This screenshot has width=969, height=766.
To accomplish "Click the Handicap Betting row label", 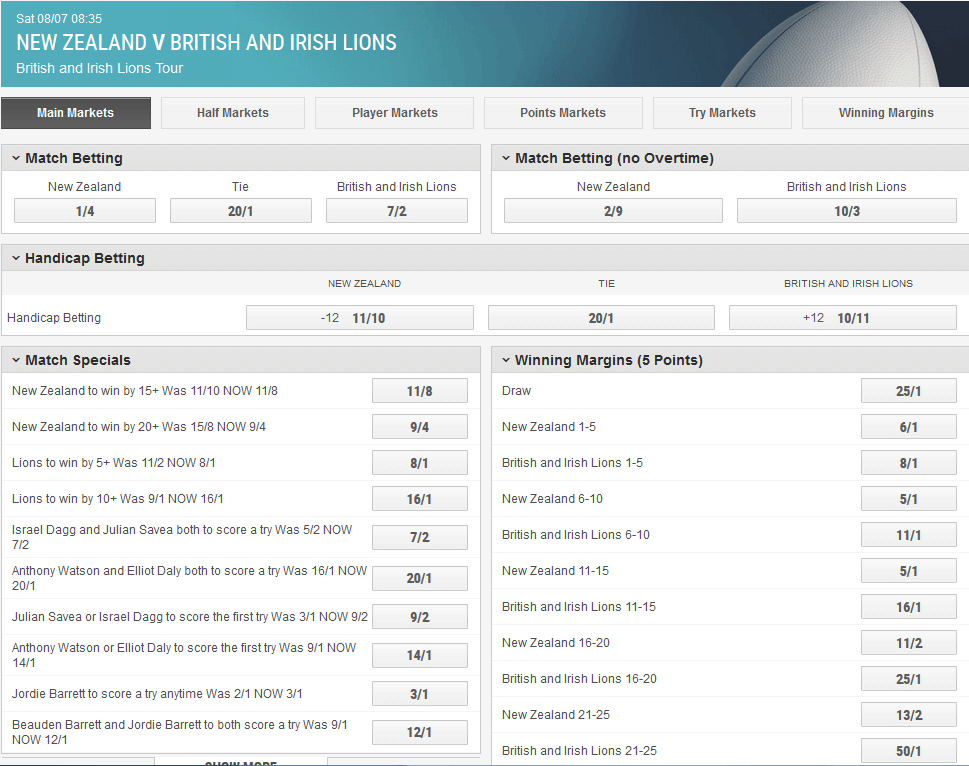I will (54, 318).
